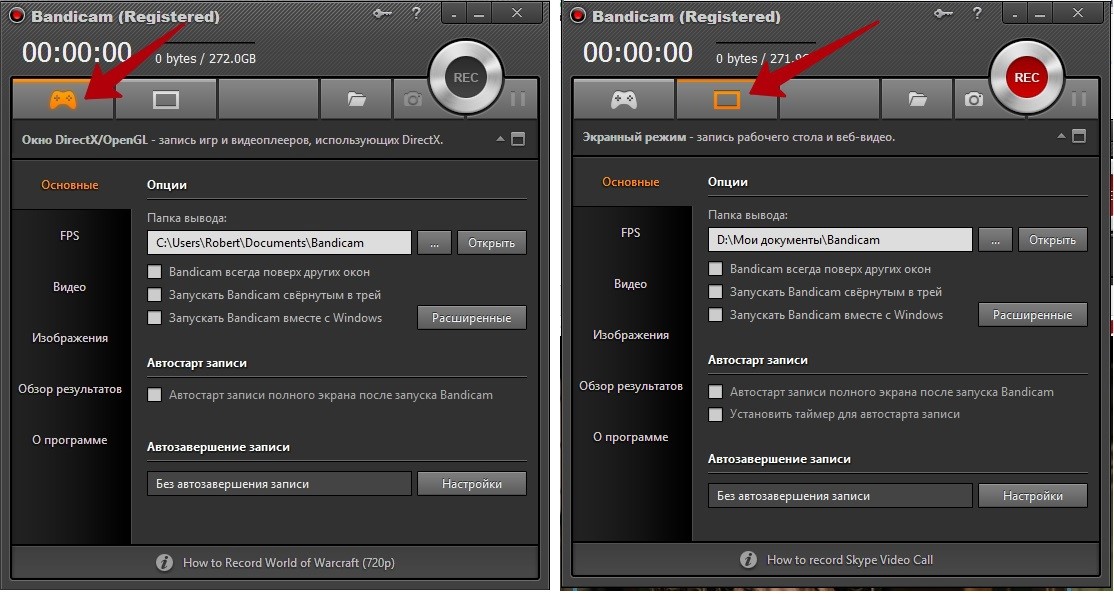The height and width of the screenshot is (594, 1114).
Task: Enable 'Запускать Bandicam свёрнутым в трей' in left window
Action: point(154,295)
